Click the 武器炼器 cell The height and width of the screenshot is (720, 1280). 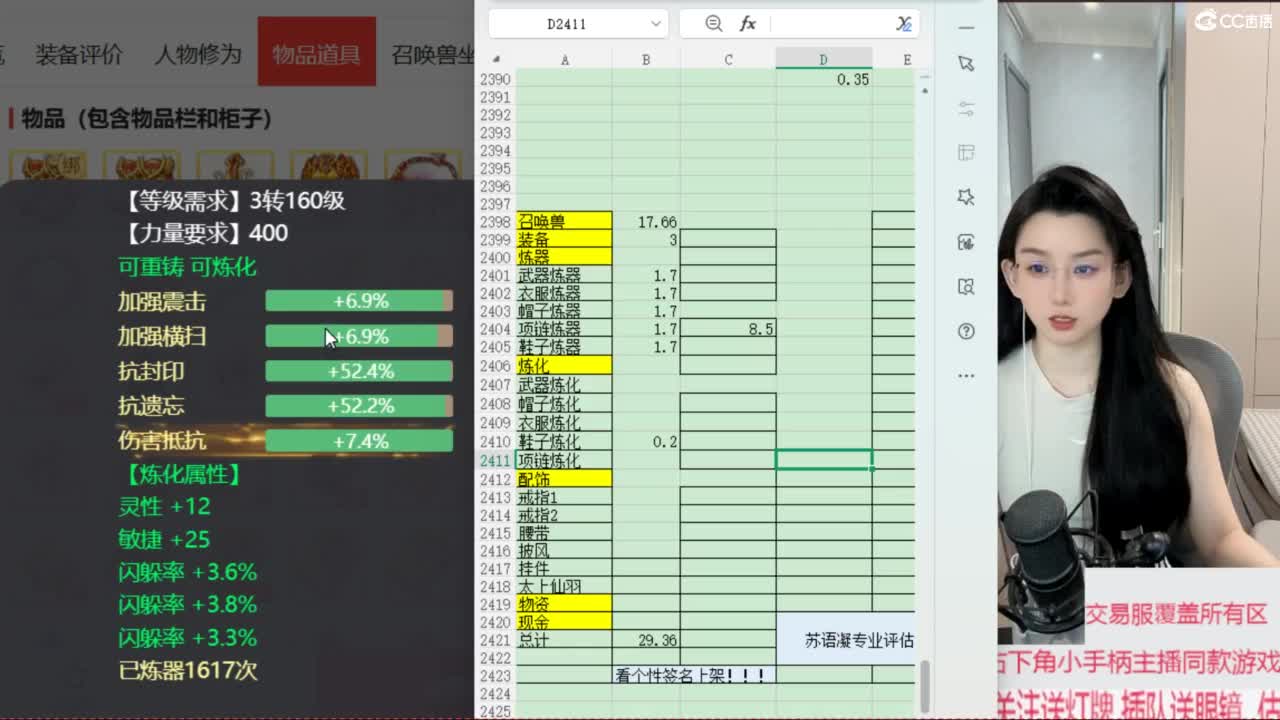click(x=564, y=276)
